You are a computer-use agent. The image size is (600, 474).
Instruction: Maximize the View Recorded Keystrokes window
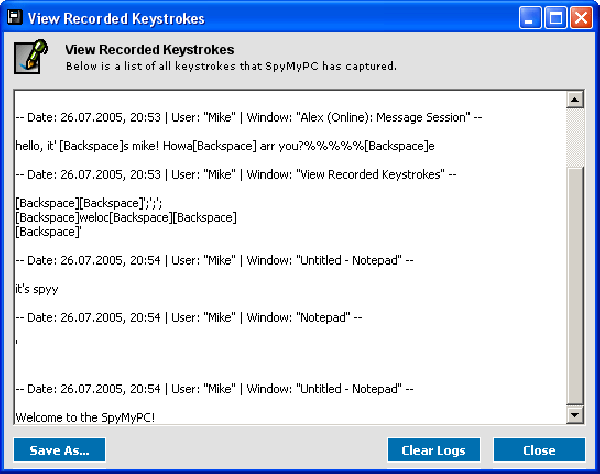[556, 18]
